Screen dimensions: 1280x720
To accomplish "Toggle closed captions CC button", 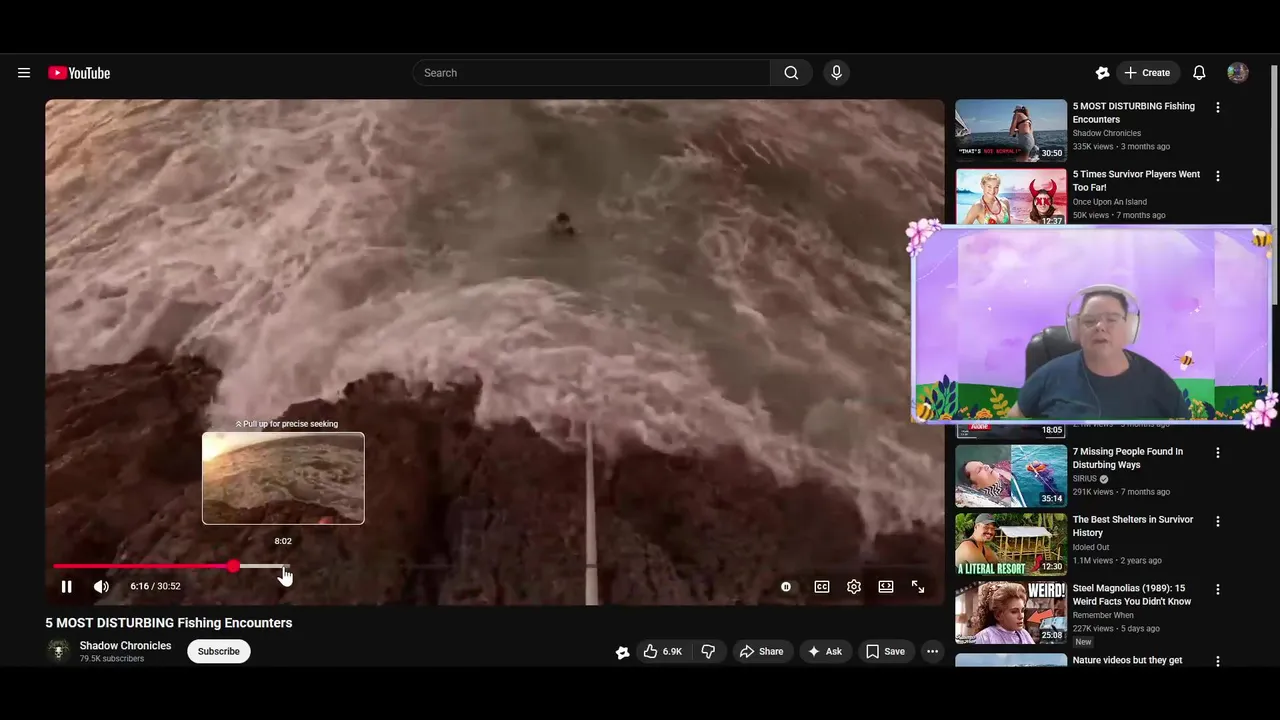I will coord(822,587).
